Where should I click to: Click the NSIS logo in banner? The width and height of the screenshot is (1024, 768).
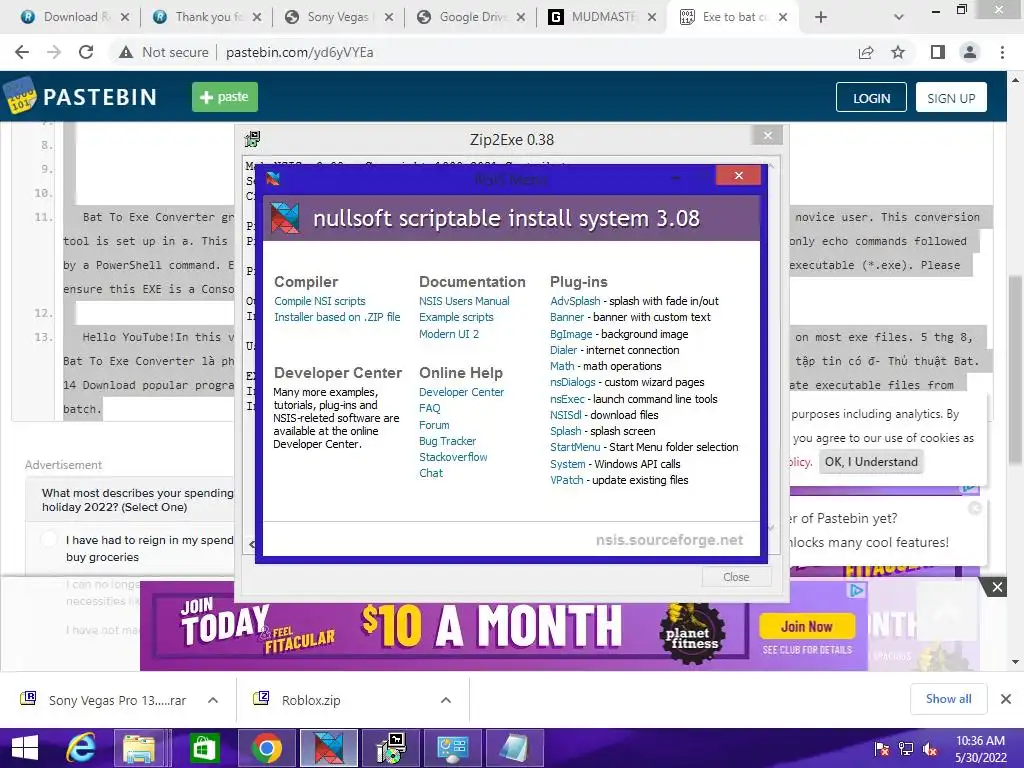[x=285, y=217]
